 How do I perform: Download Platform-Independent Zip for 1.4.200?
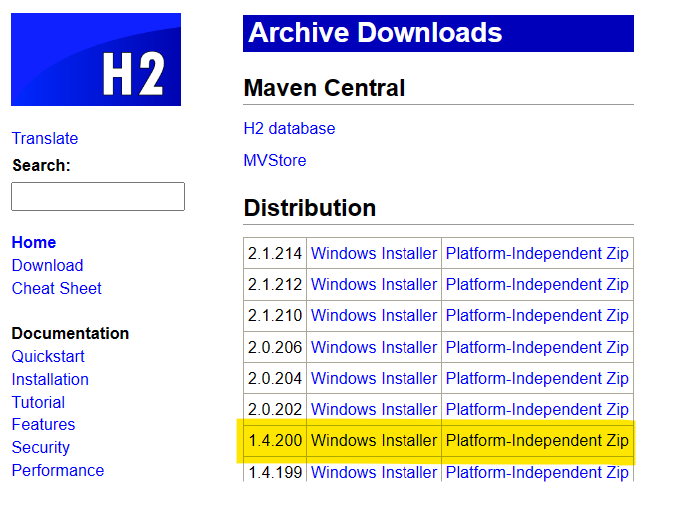pos(537,440)
